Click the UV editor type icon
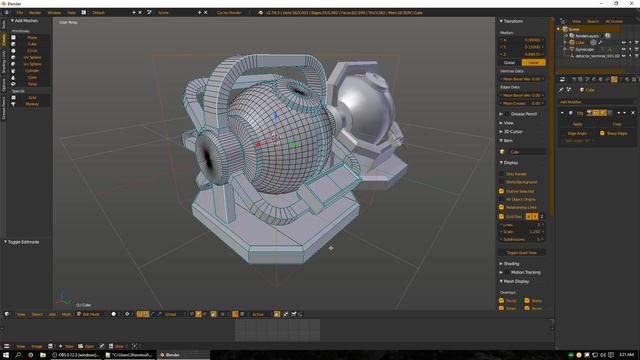 (x=7, y=346)
